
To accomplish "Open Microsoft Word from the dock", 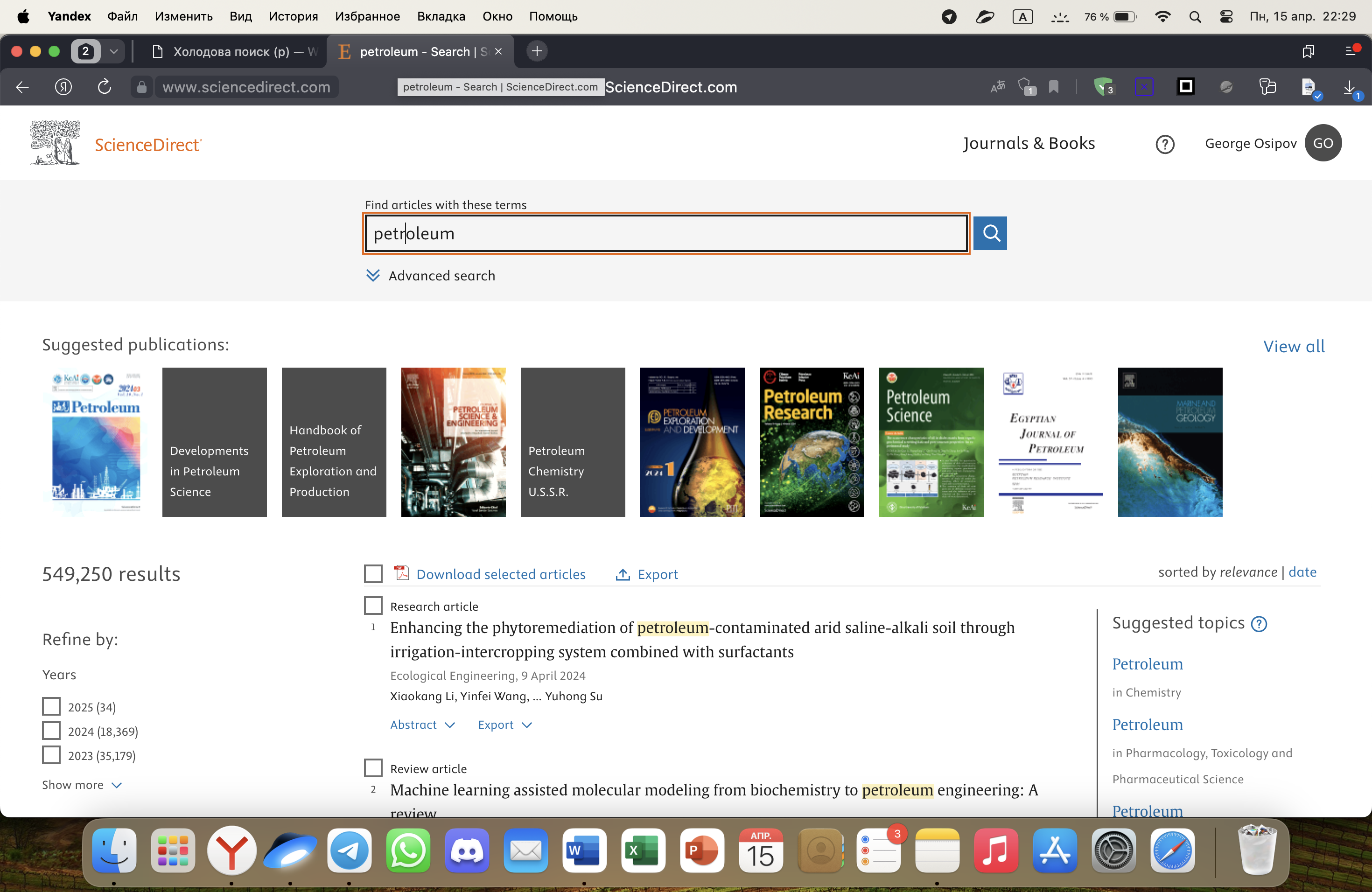I will 584,850.
